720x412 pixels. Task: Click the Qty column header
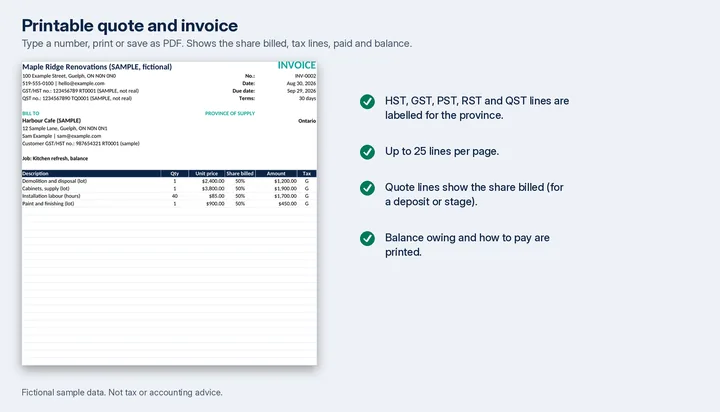[x=174, y=174]
